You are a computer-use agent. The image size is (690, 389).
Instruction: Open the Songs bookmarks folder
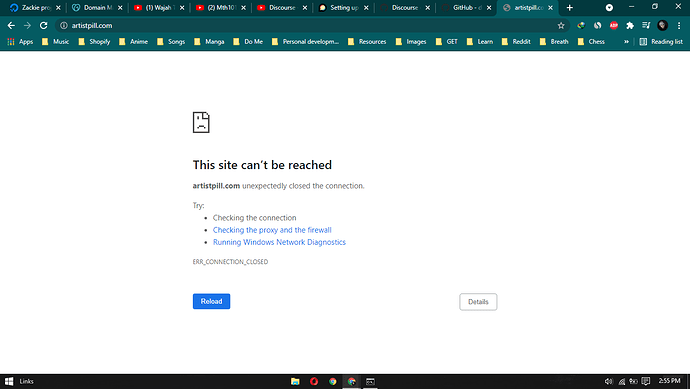coord(171,41)
